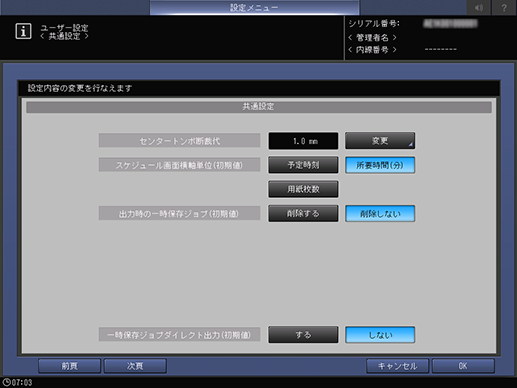This screenshot has height=388, width=517.
Task: Confirm settings with OK button
Action: [463, 366]
